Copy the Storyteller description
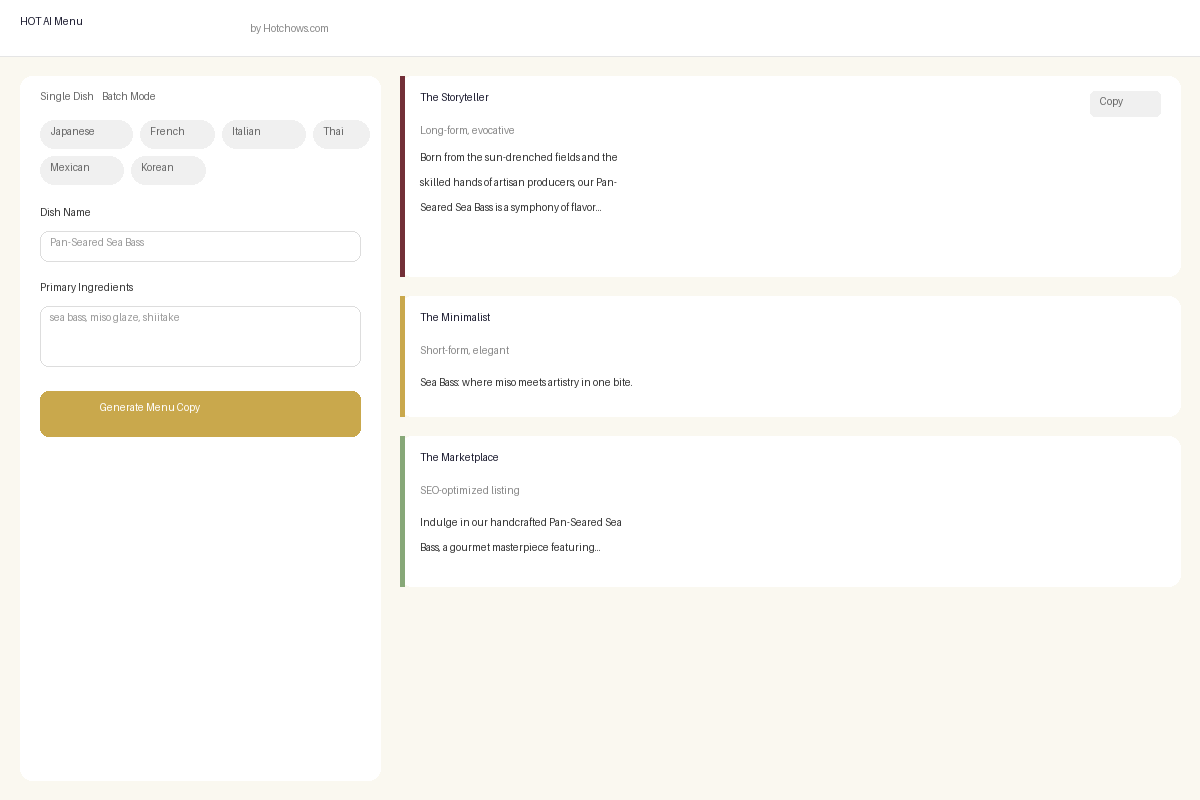 click(x=1125, y=104)
